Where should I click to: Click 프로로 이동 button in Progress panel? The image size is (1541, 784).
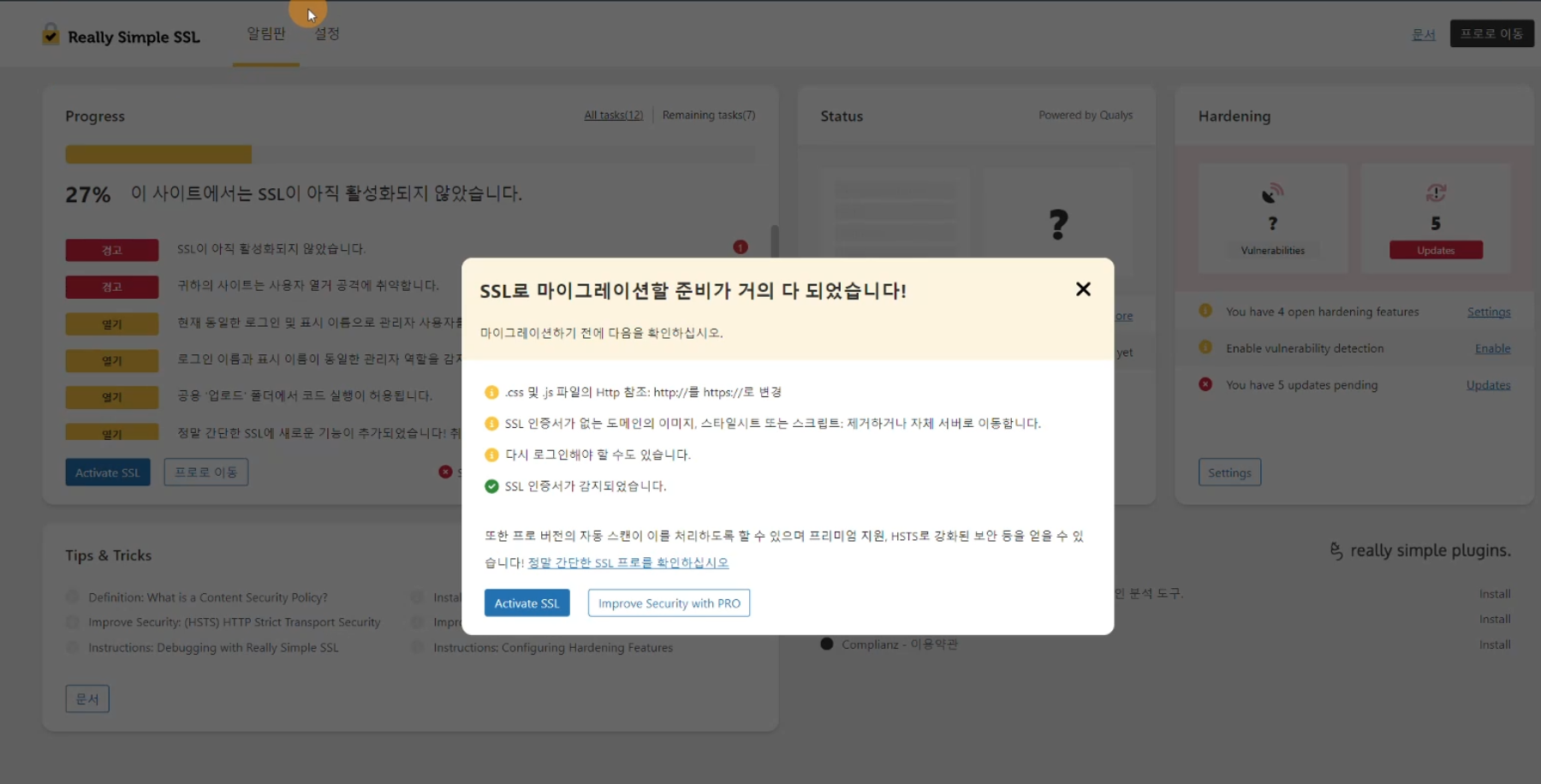tap(206, 472)
